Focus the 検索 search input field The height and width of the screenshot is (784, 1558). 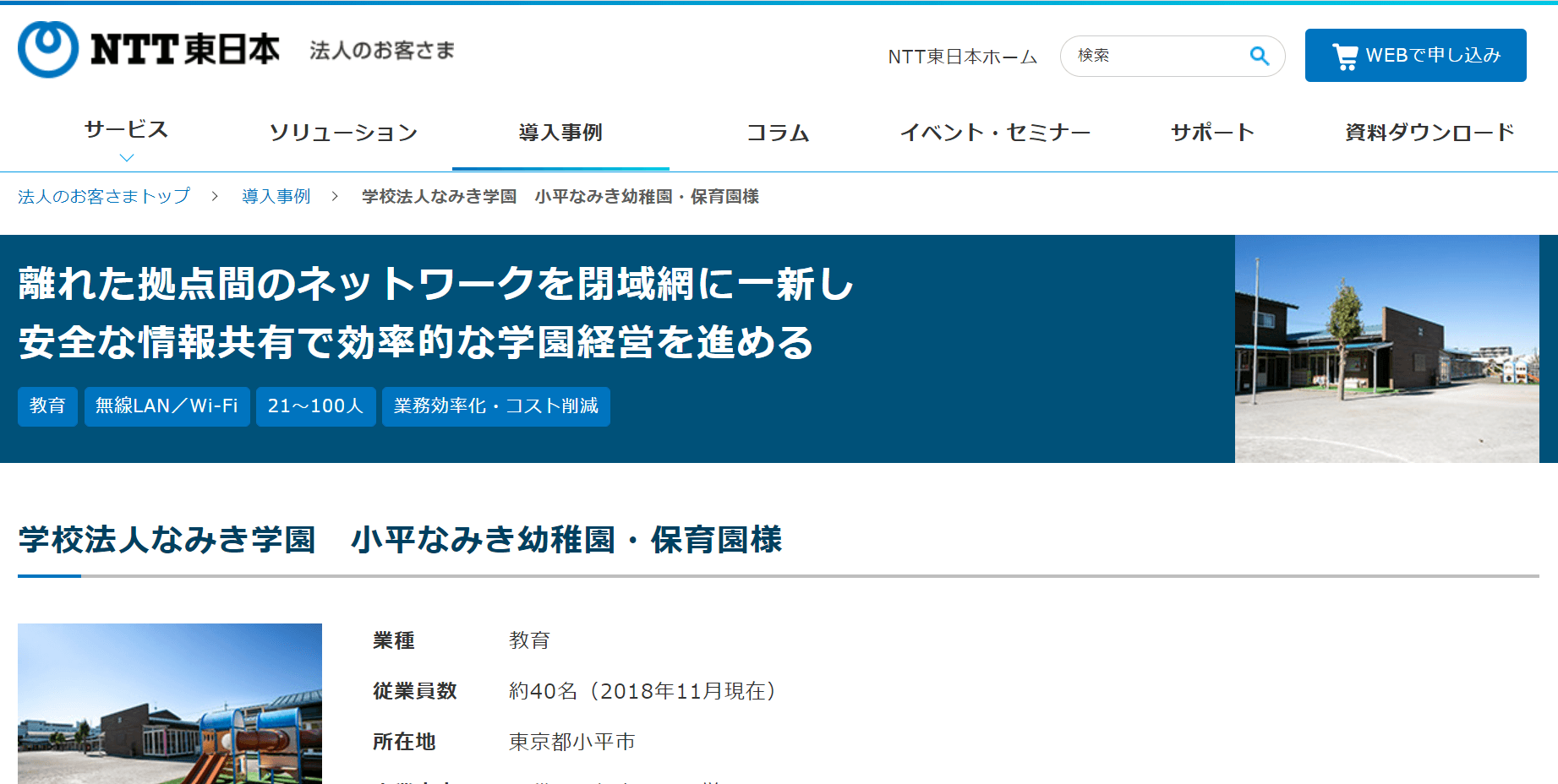(1158, 56)
